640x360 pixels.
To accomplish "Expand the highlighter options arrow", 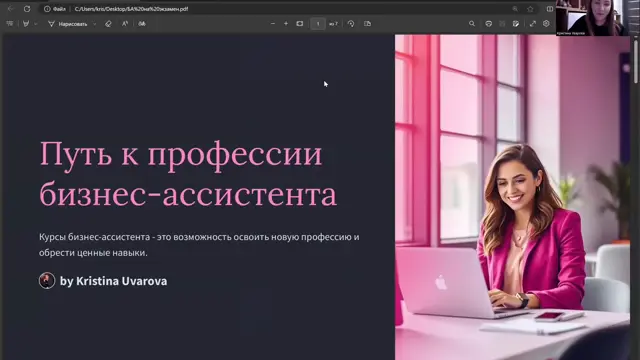I will pyautogui.click(x=36, y=24).
